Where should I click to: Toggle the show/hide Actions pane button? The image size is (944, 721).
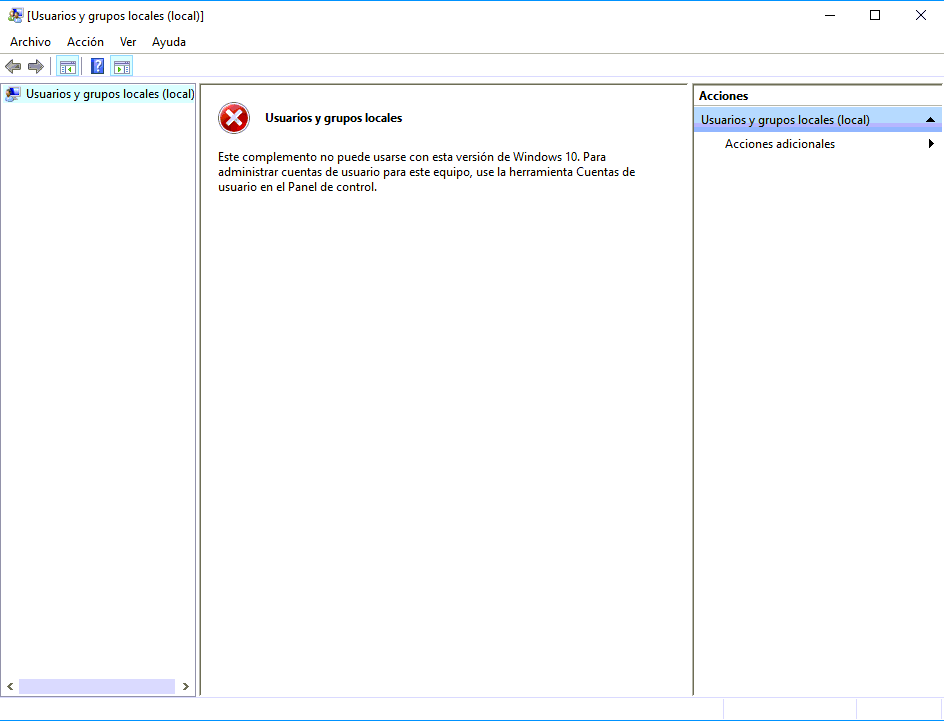[122, 67]
